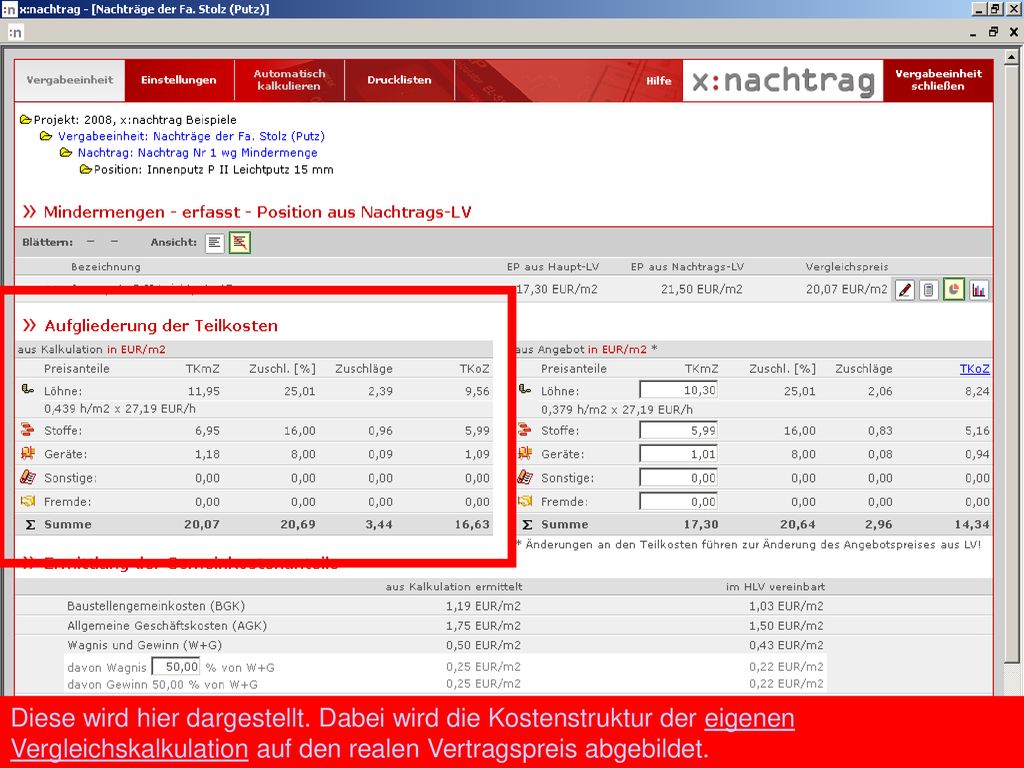The width and height of the screenshot is (1024, 768).
Task: Click the Geräte icon in the Kalkulation table
Action: pyautogui.click(x=27, y=453)
